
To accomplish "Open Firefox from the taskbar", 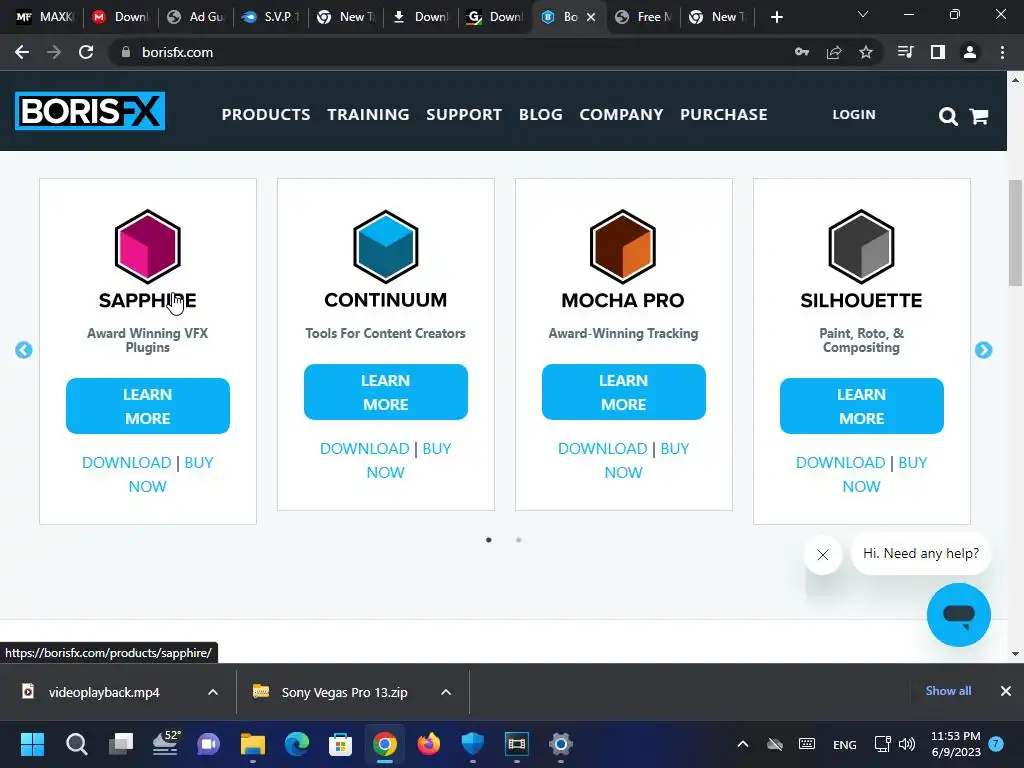I will [x=428, y=744].
